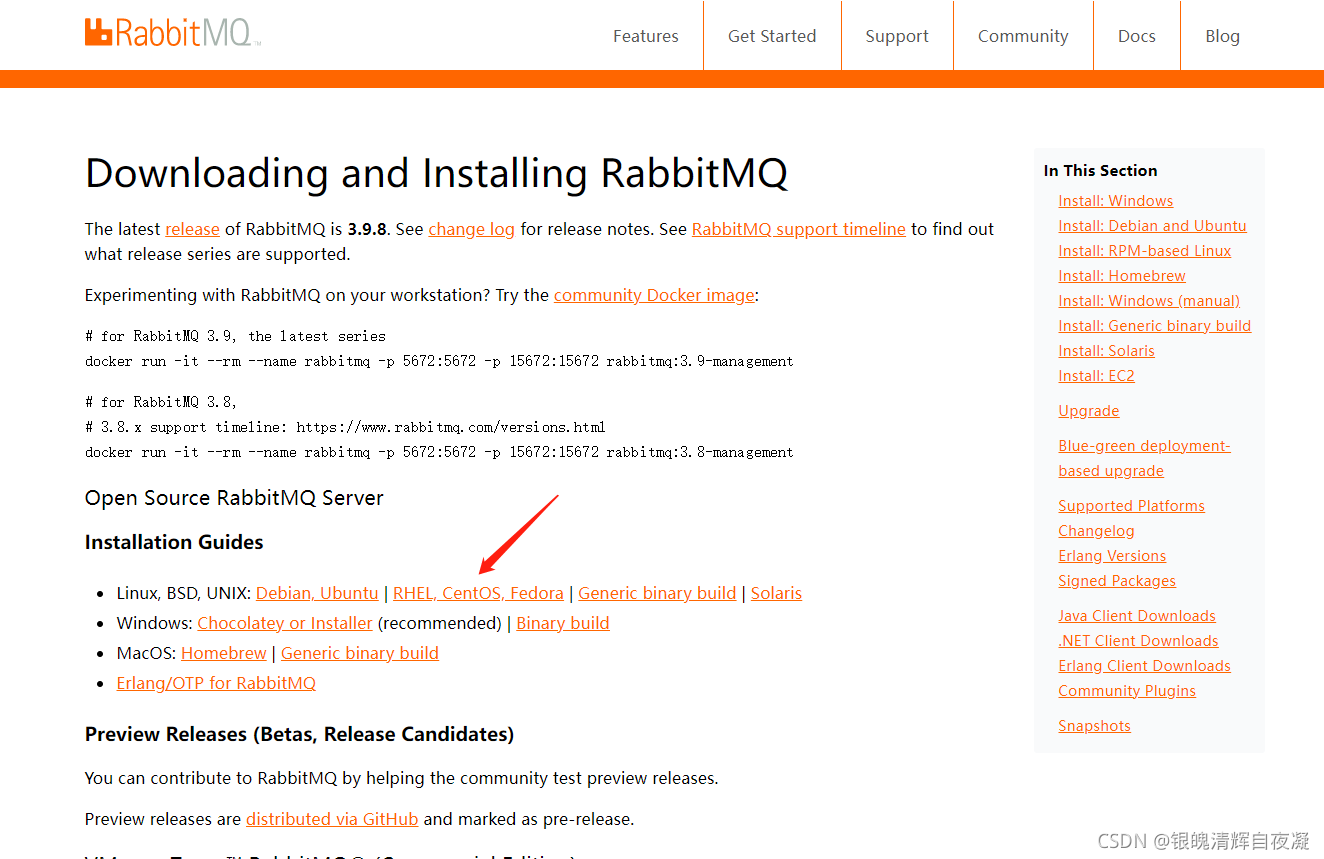
Task: Click the 3.8-management docker run command
Action: coord(439,452)
